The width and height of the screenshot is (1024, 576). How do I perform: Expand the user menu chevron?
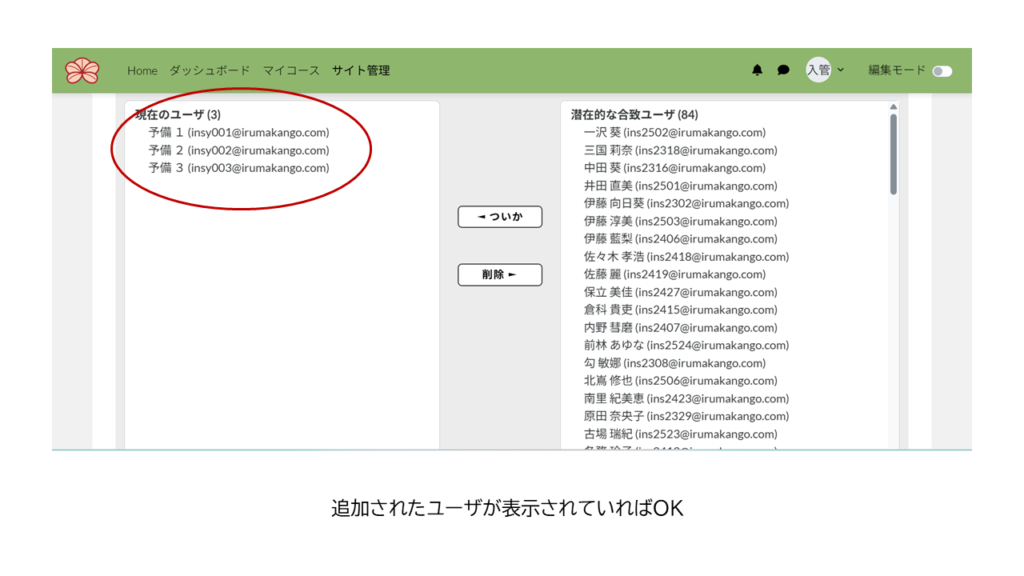tap(841, 70)
